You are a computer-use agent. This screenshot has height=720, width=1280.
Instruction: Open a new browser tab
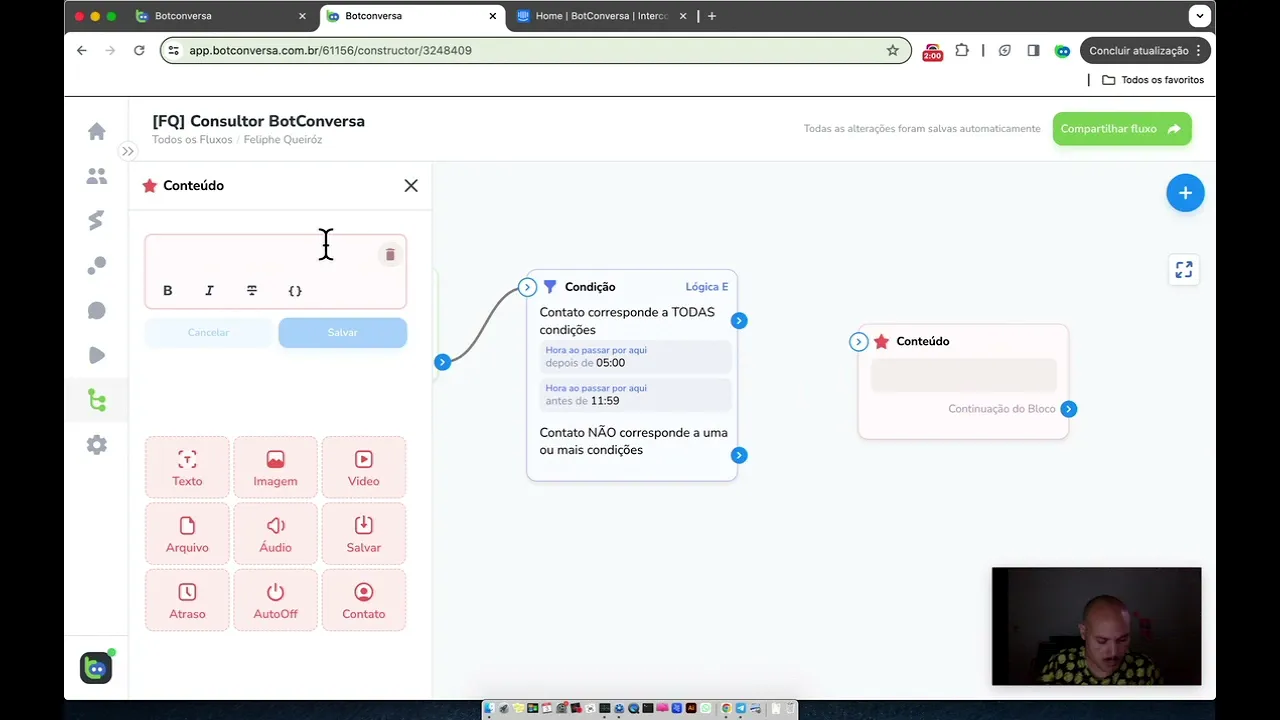(712, 16)
